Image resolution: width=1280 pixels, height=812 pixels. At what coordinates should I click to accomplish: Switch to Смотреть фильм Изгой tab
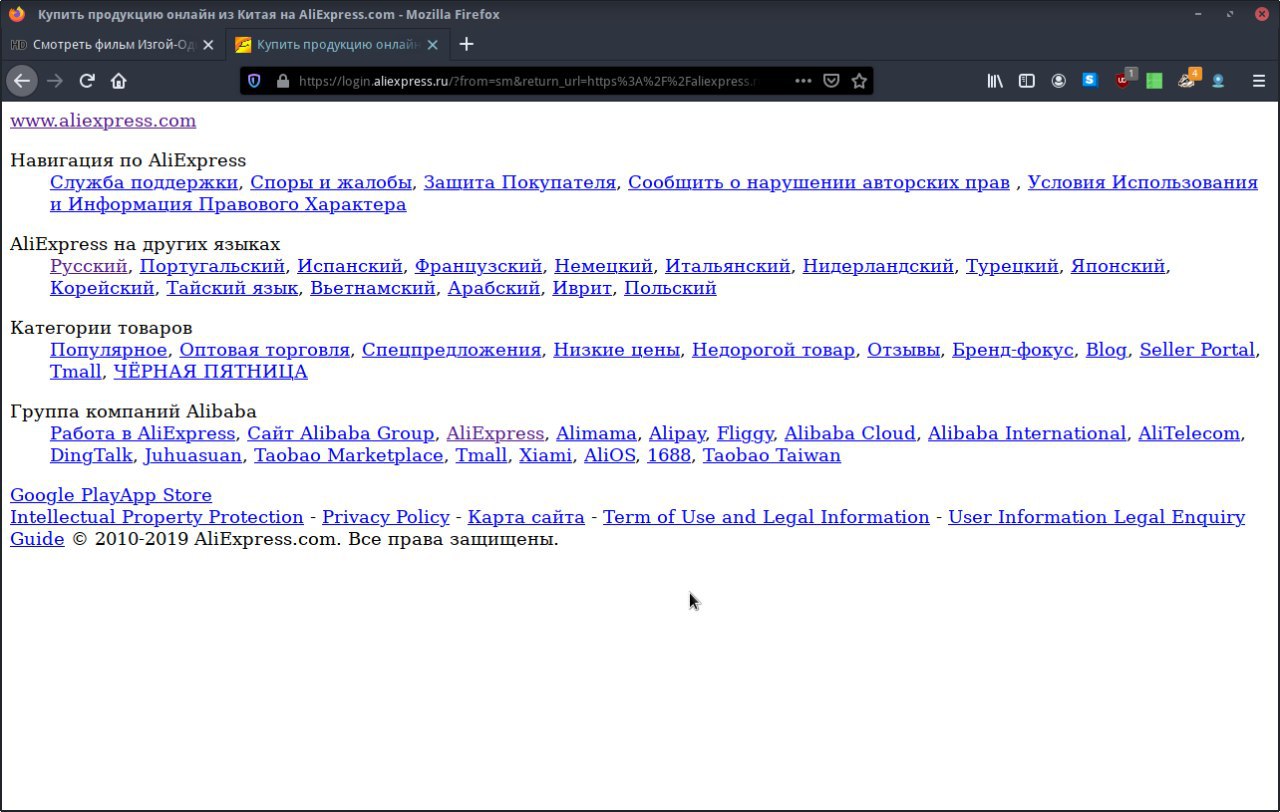[x=112, y=45]
